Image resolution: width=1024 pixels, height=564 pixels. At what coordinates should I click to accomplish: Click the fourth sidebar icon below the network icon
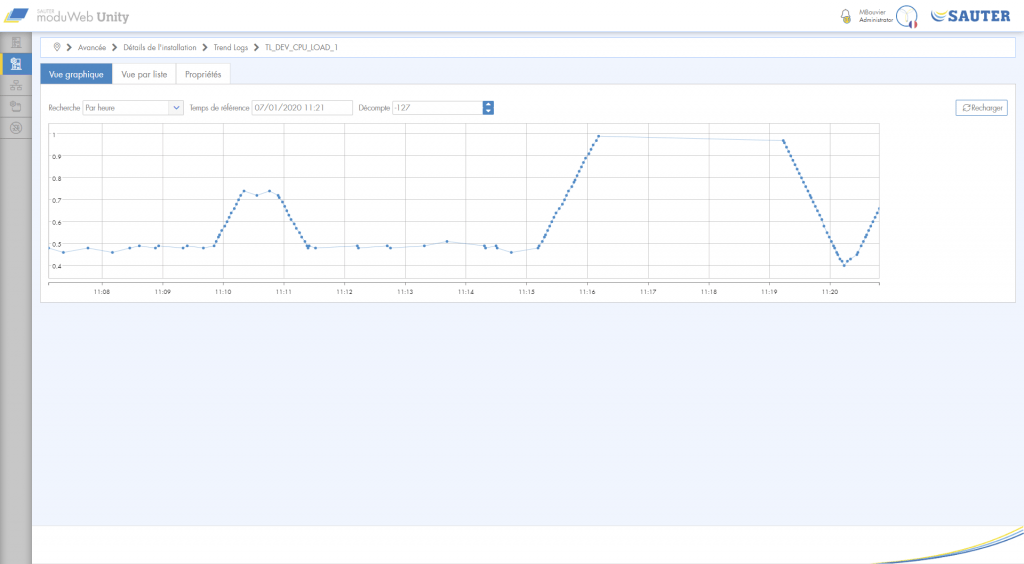point(16,106)
